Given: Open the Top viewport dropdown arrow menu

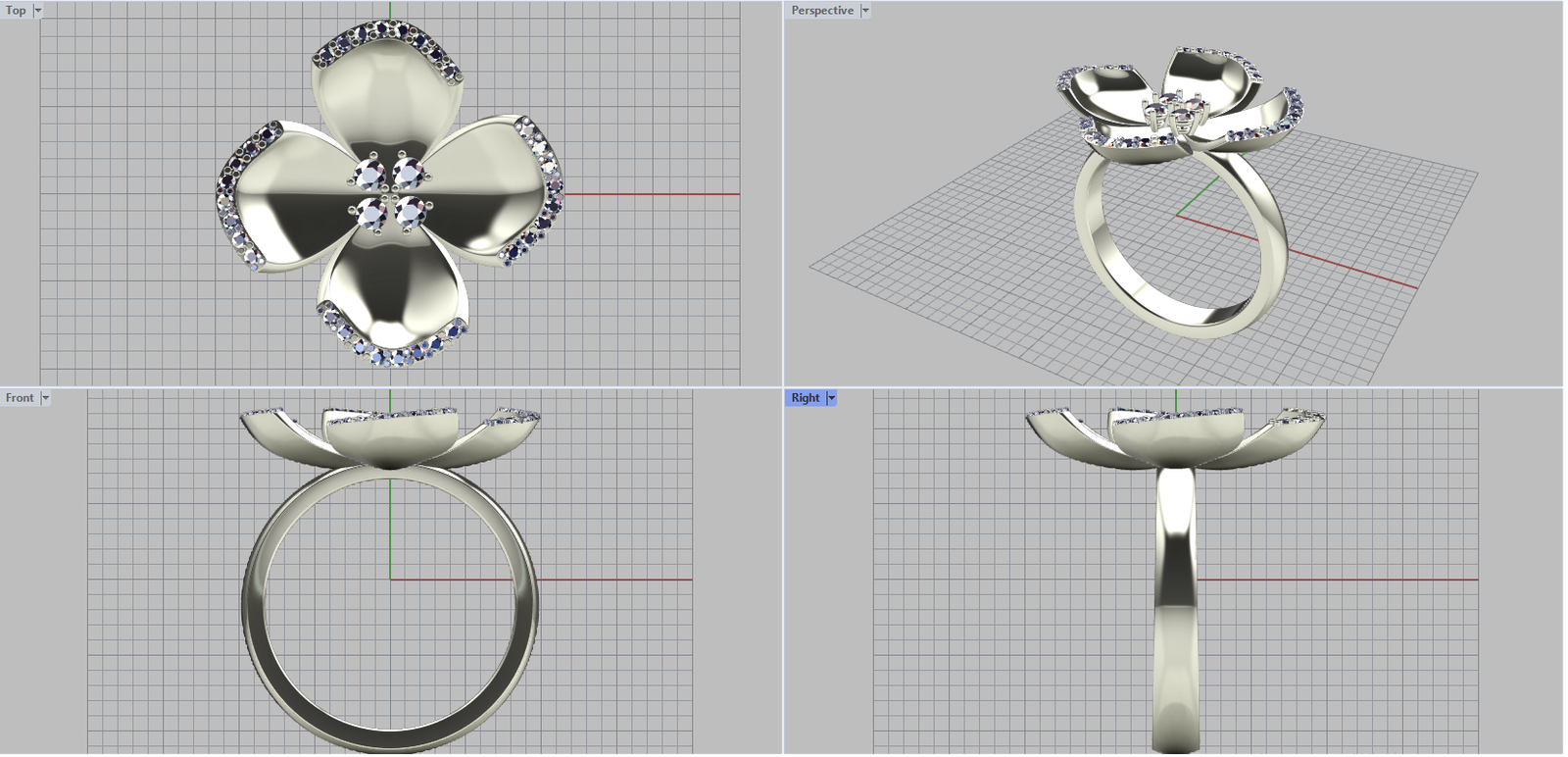Looking at the screenshot, I should pos(38,11).
